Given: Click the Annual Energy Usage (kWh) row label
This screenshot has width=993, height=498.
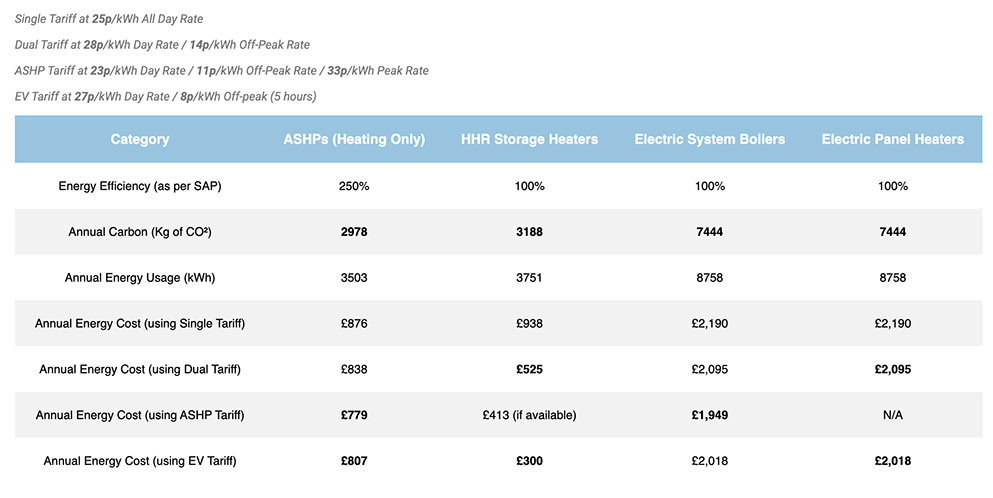Looking at the screenshot, I should pos(140,278).
